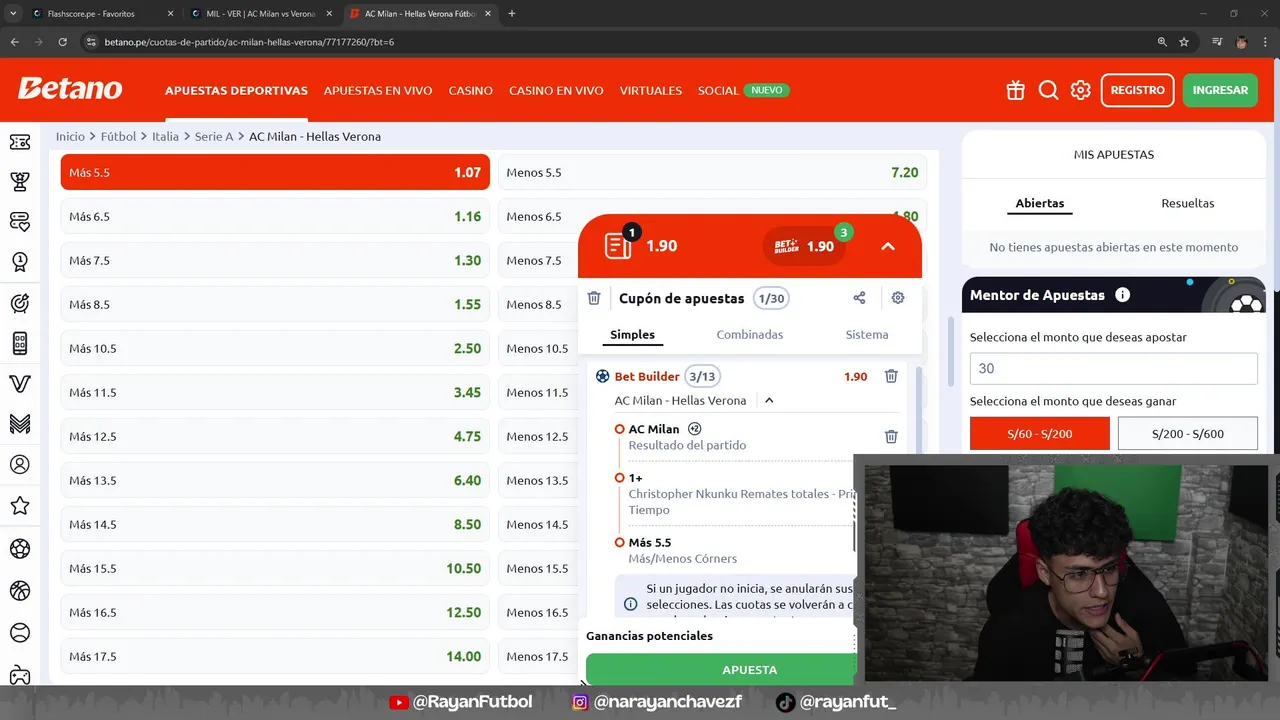Switch to Sistema tab in bet slip

pyautogui.click(x=867, y=335)
